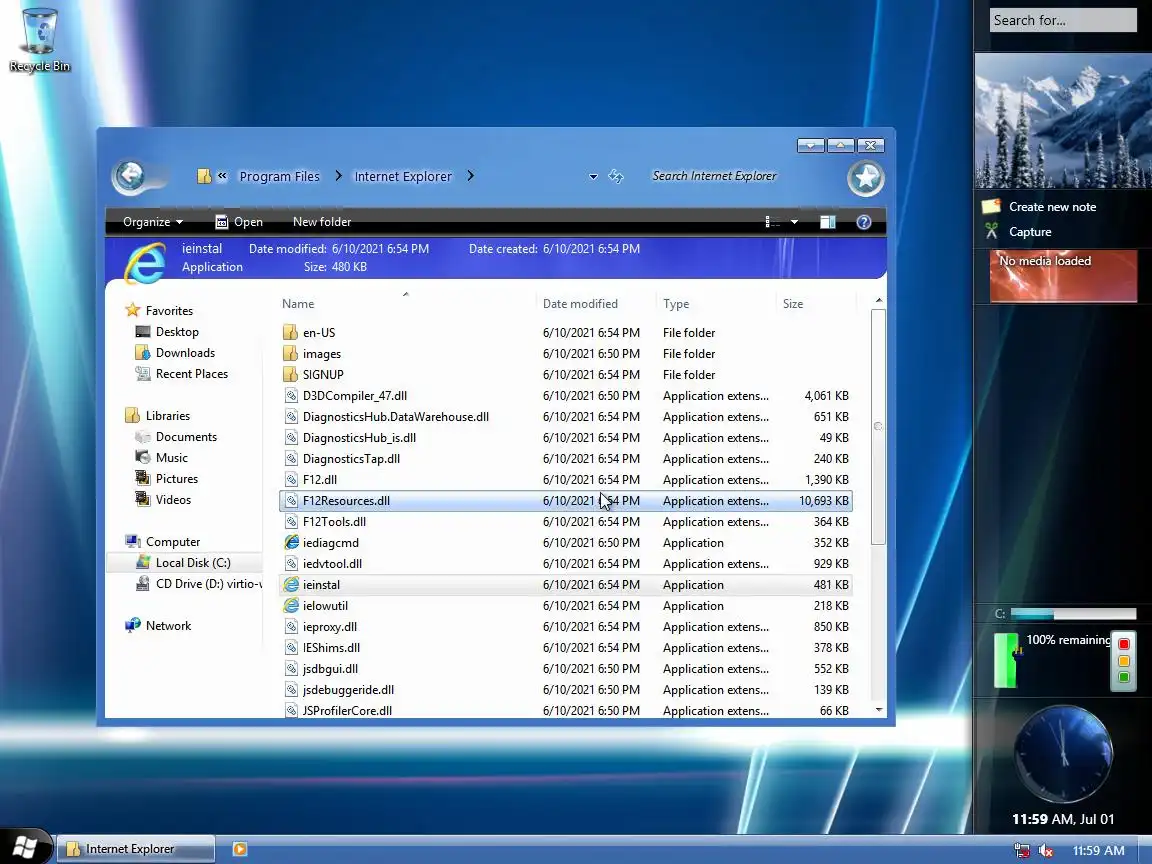Expand the chevron after Internet Explorer breadcrumb

click(470, 176)
